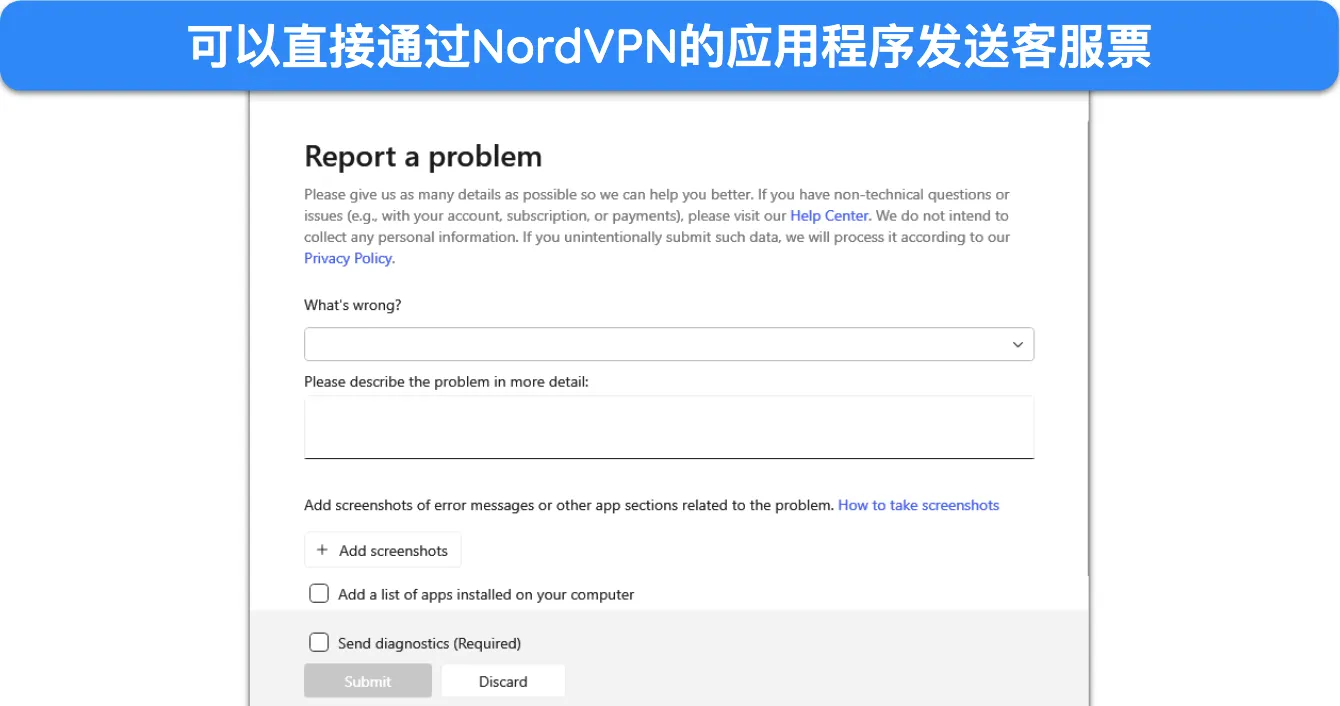Click the Report a problem heading
This screenshot has width=1340, height=706.
(x=423, y=156)
